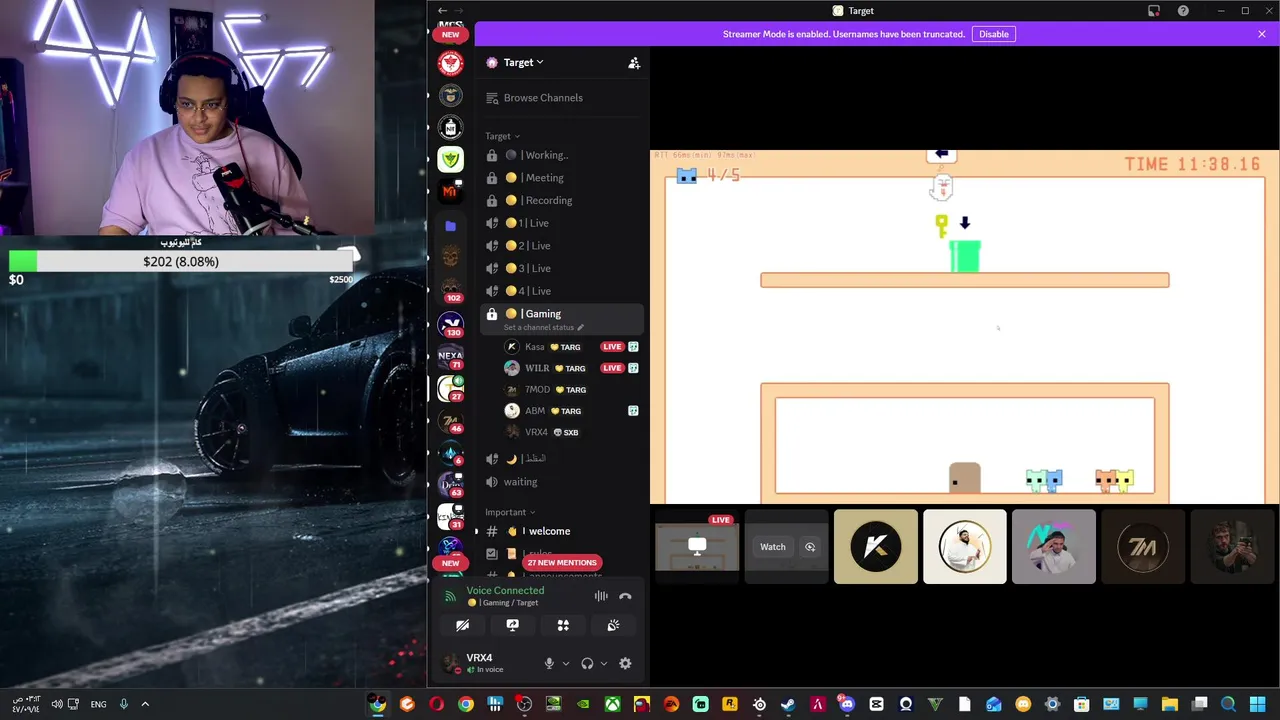The height and width of the screenshot is (720, 1280).
Task: Open Steam from the taskbar
Action: tap(788, 704)
